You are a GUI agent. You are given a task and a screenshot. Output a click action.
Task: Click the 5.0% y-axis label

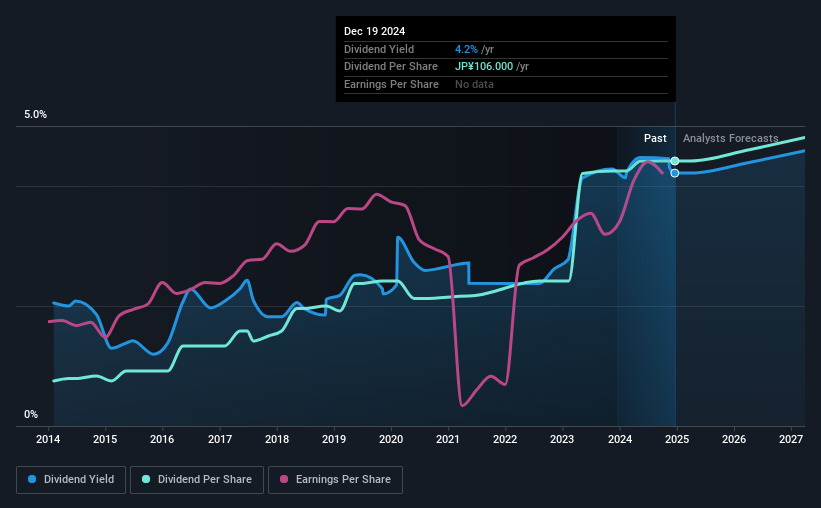click(x=36, y=115)
